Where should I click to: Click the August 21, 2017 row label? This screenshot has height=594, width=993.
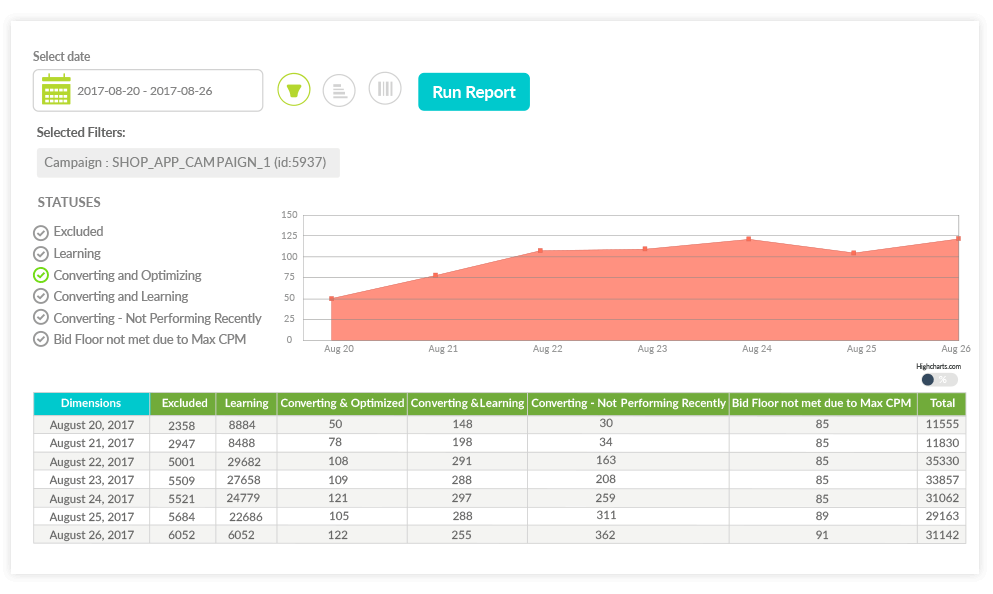[x=92, y=443]
